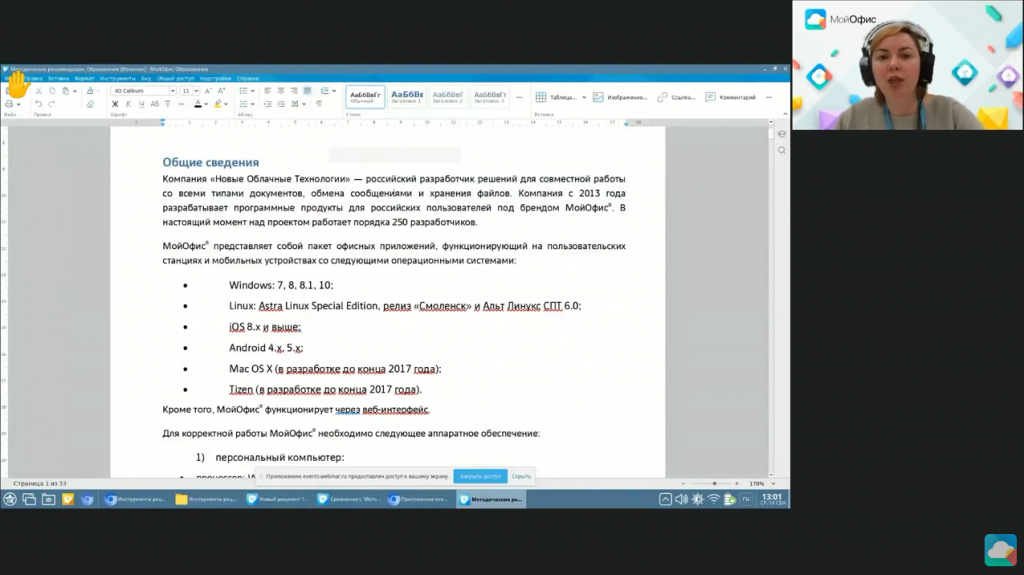Click the zoom out minus icon in the status bar
1024x575 pixels.
click(x=684, y=484)
